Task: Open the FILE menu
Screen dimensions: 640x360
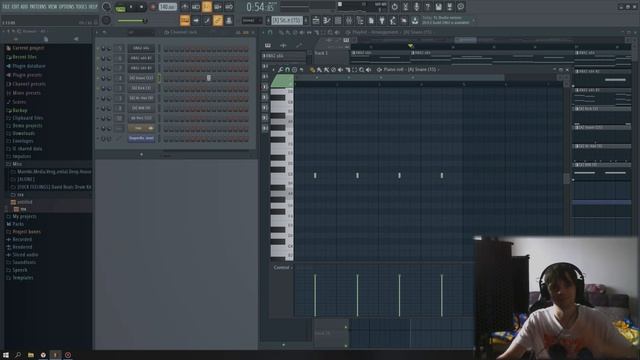Action: [6, 7]
